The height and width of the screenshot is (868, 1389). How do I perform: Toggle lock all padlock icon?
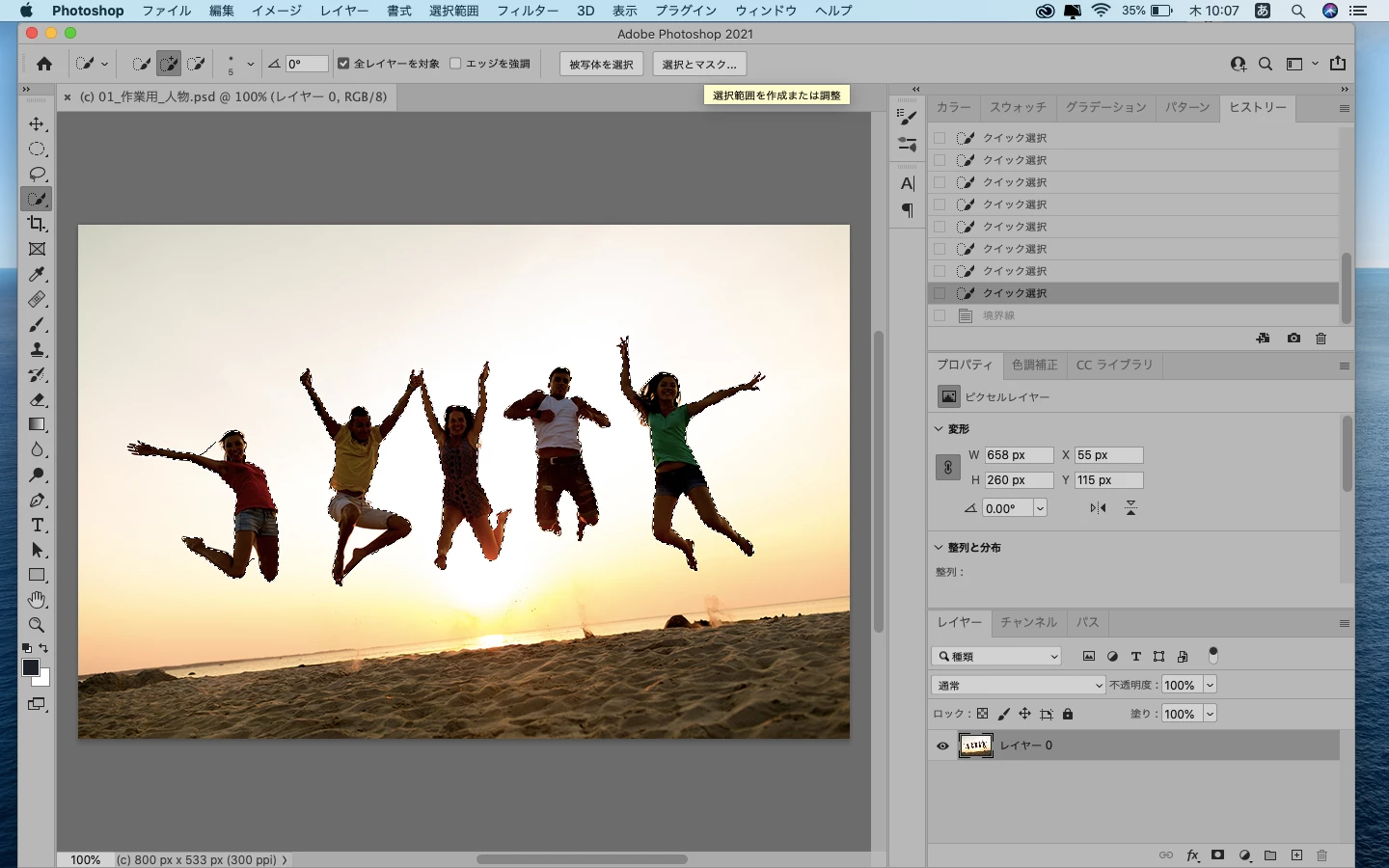(x=1068, y=714)
